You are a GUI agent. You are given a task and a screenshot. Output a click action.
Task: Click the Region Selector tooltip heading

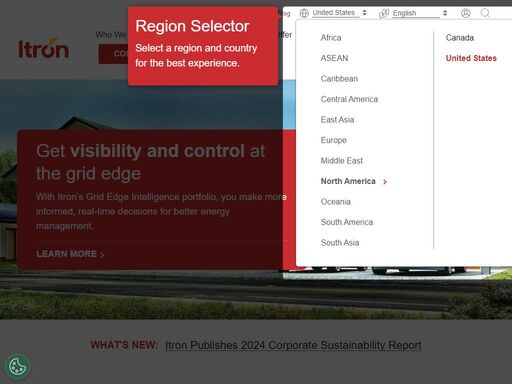click(192, 26)
